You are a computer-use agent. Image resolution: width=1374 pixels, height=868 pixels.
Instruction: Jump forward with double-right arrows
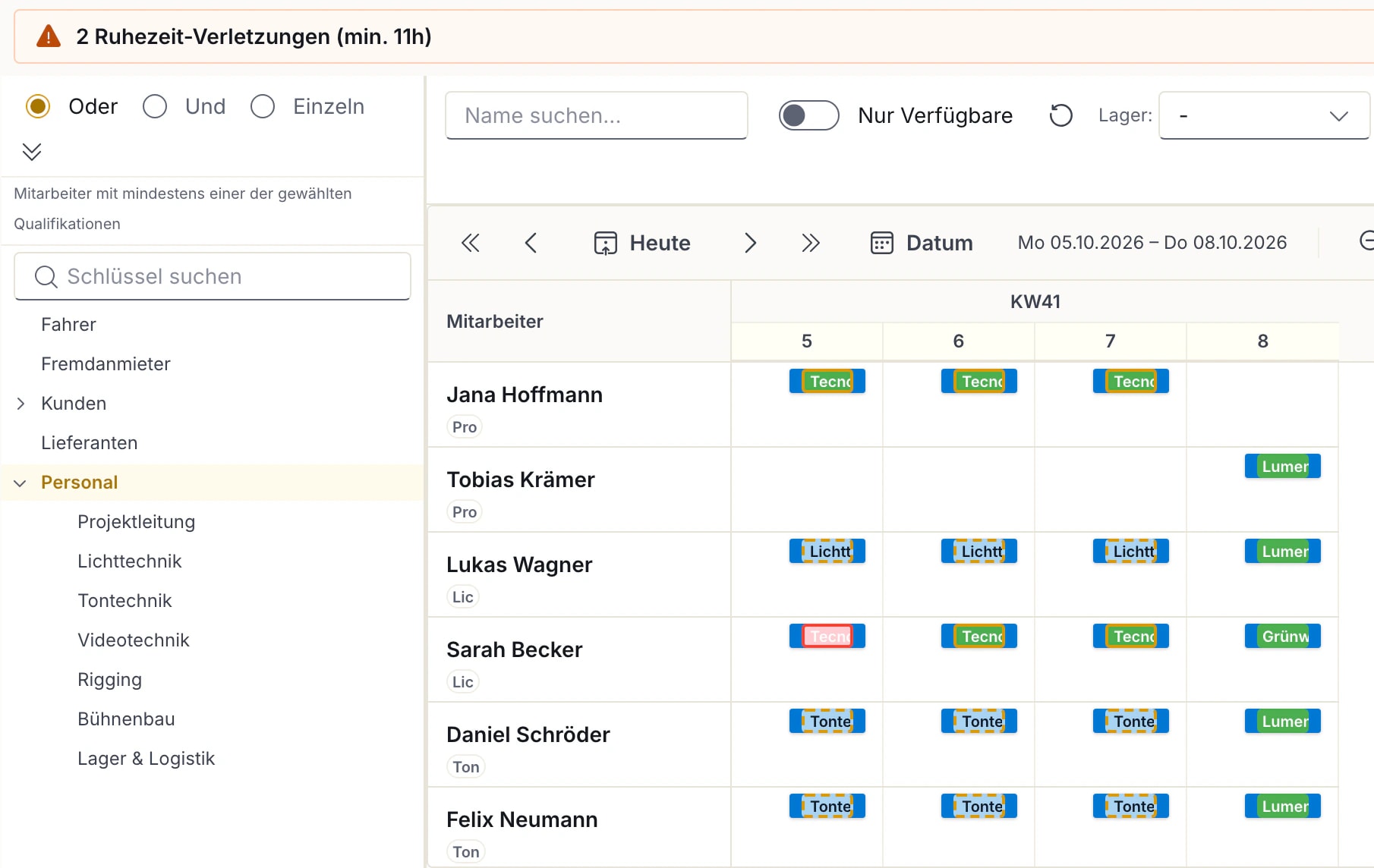click(x=811, y=243)
